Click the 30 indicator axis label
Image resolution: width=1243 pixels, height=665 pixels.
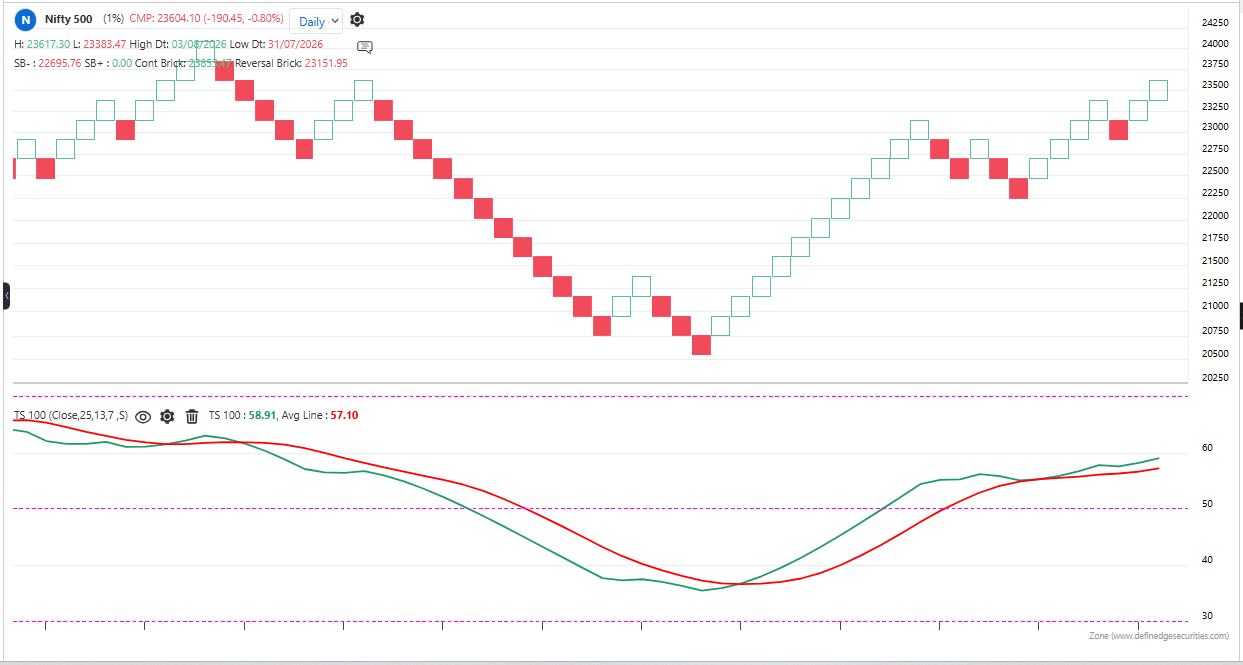click(x=1207, y=615)
